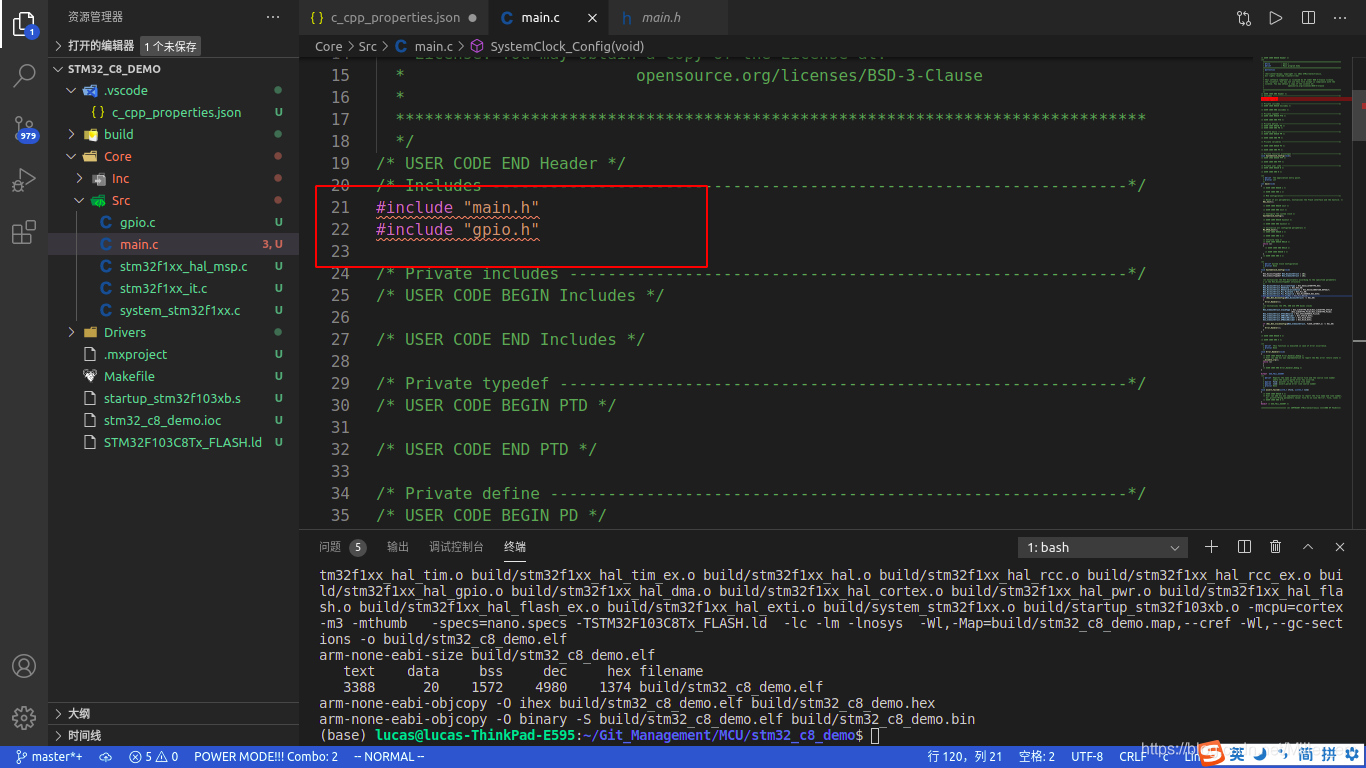The image size is (1366, 768).
Task: Focus the terminal command prompt
Action: (875, 735)
